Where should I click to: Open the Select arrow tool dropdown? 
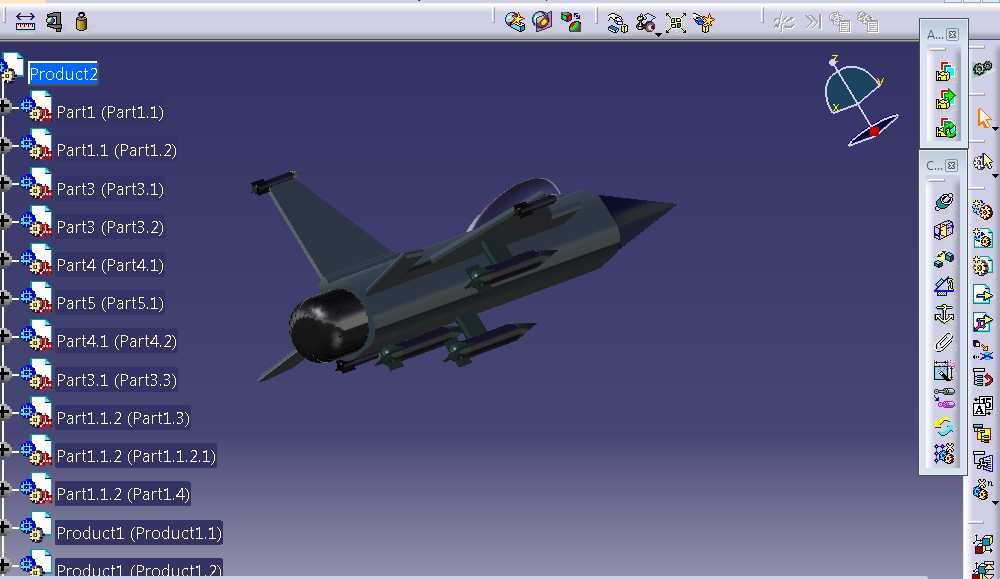[995, 129]
